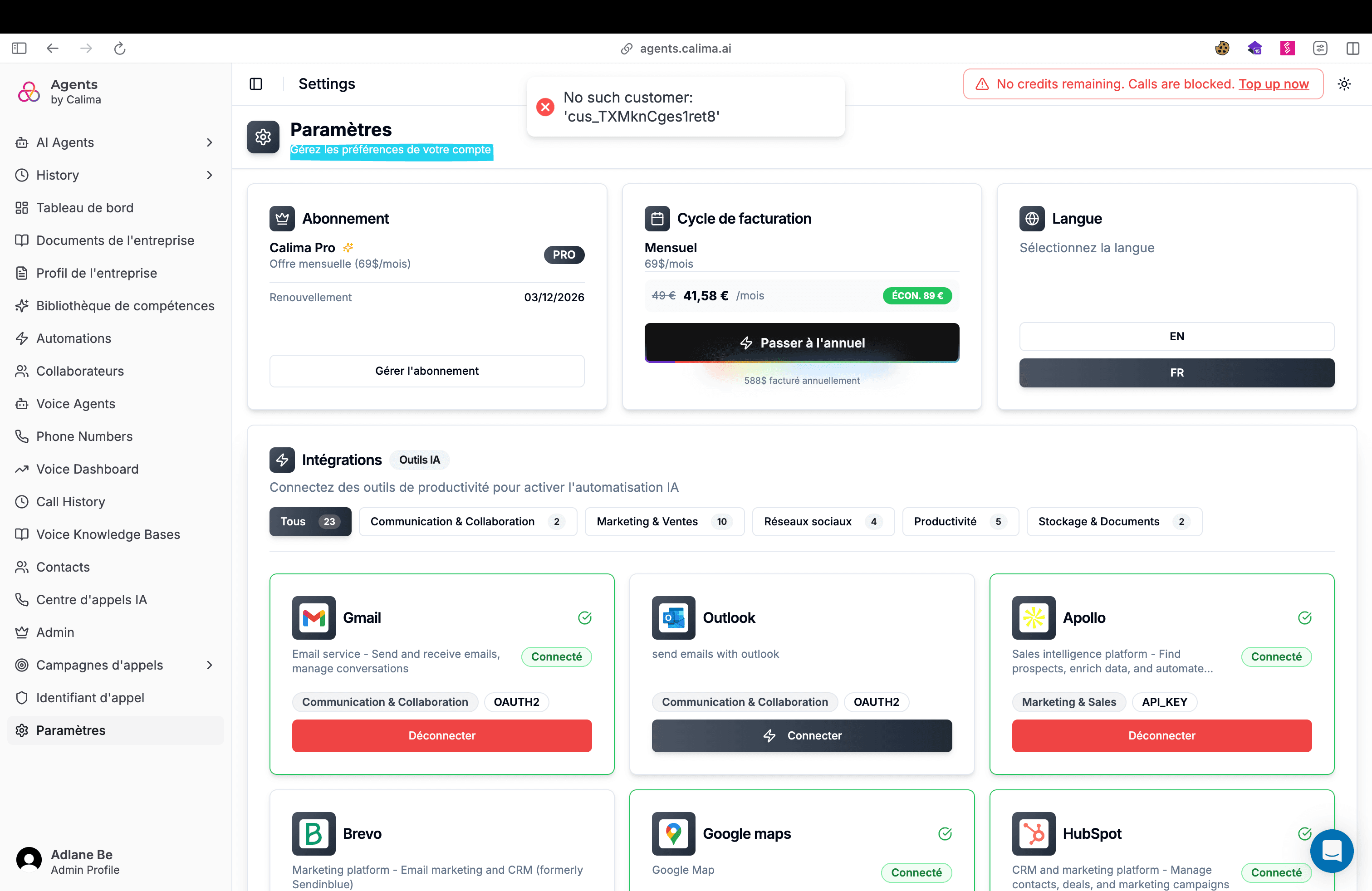The image size is (1372, 891).
Task: Expand the AI Agents menu chevron
Action: click(x=209, y=142)
